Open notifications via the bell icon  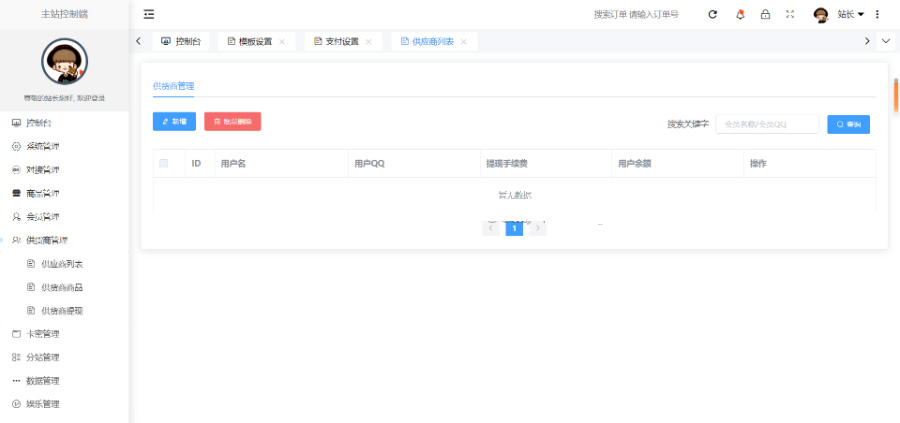tap(740, 14)
